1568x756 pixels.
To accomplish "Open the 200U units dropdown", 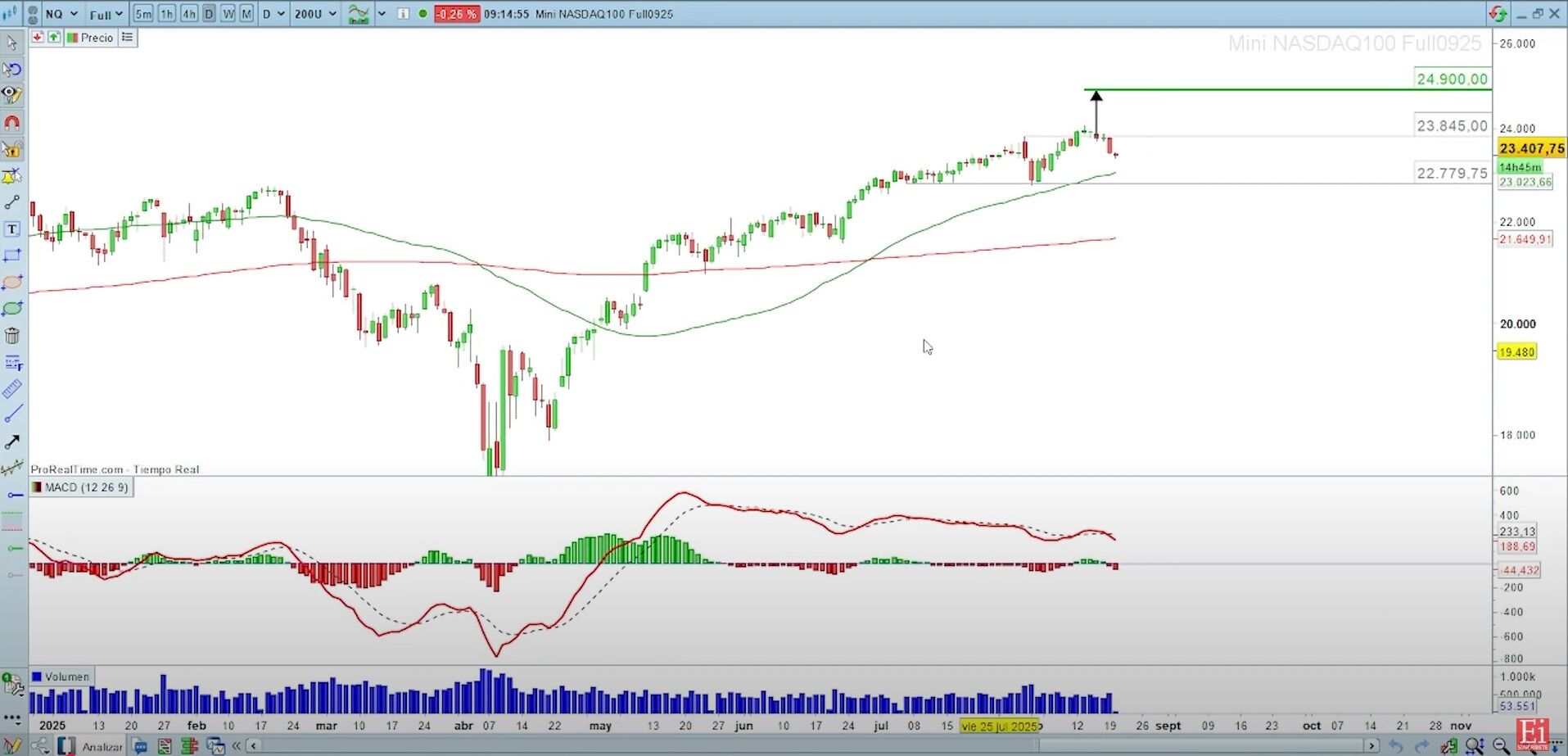I will pyautogui.click(x=315, y=14).
